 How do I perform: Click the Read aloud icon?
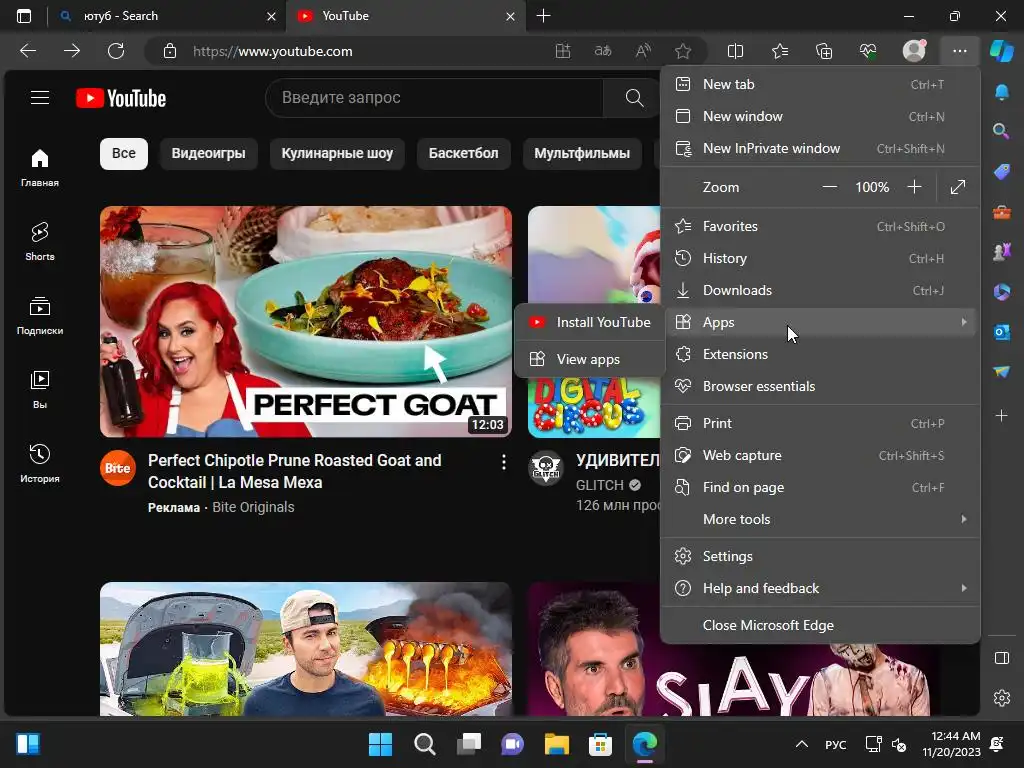coord(643,51)
